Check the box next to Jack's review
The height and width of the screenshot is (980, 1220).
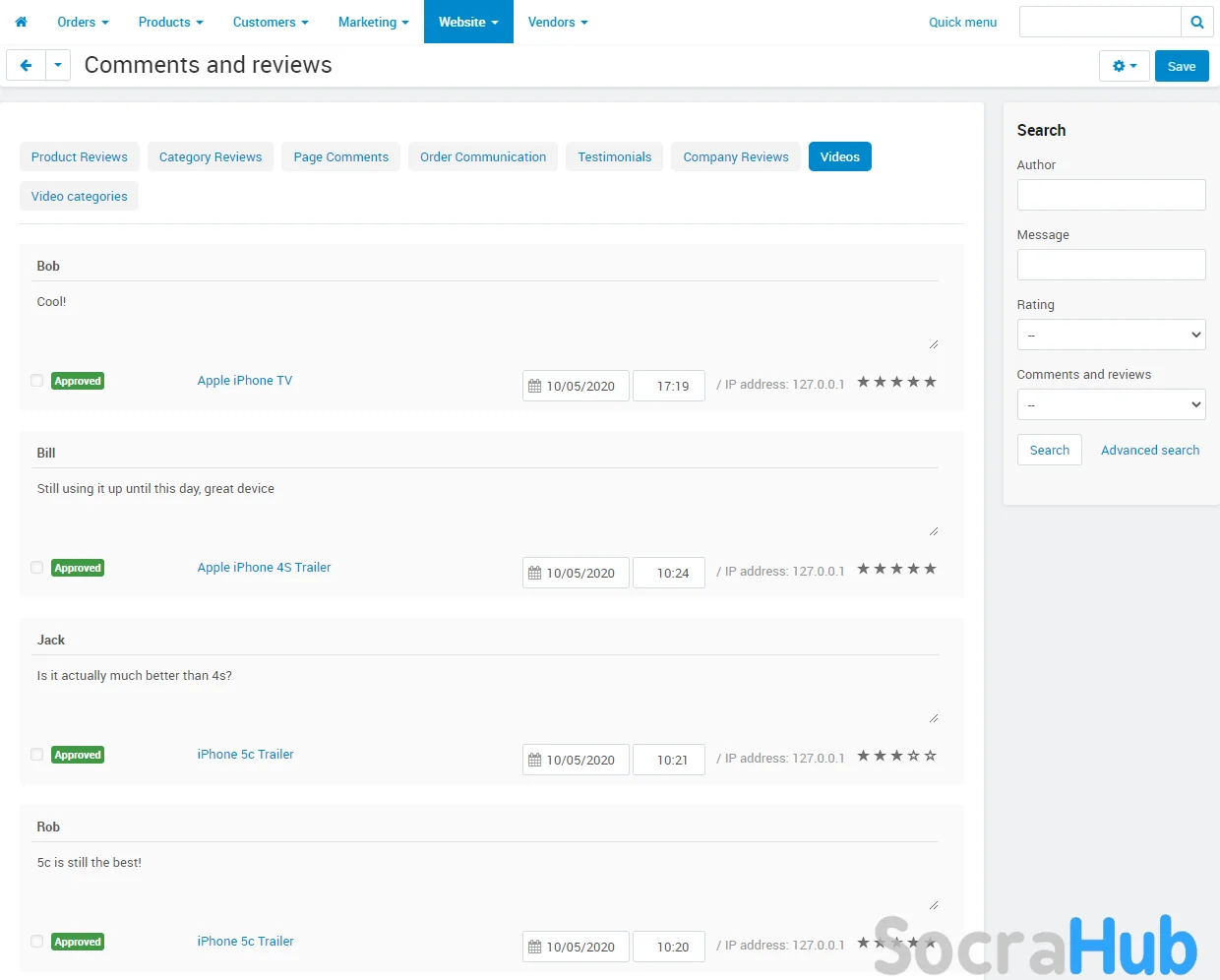click(x=36, y=755)
